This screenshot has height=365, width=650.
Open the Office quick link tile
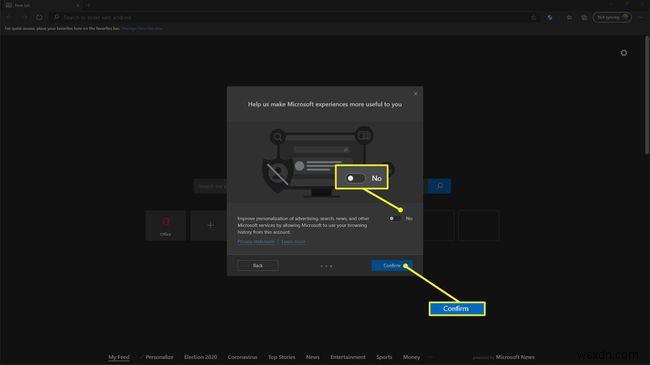point(165,225)
